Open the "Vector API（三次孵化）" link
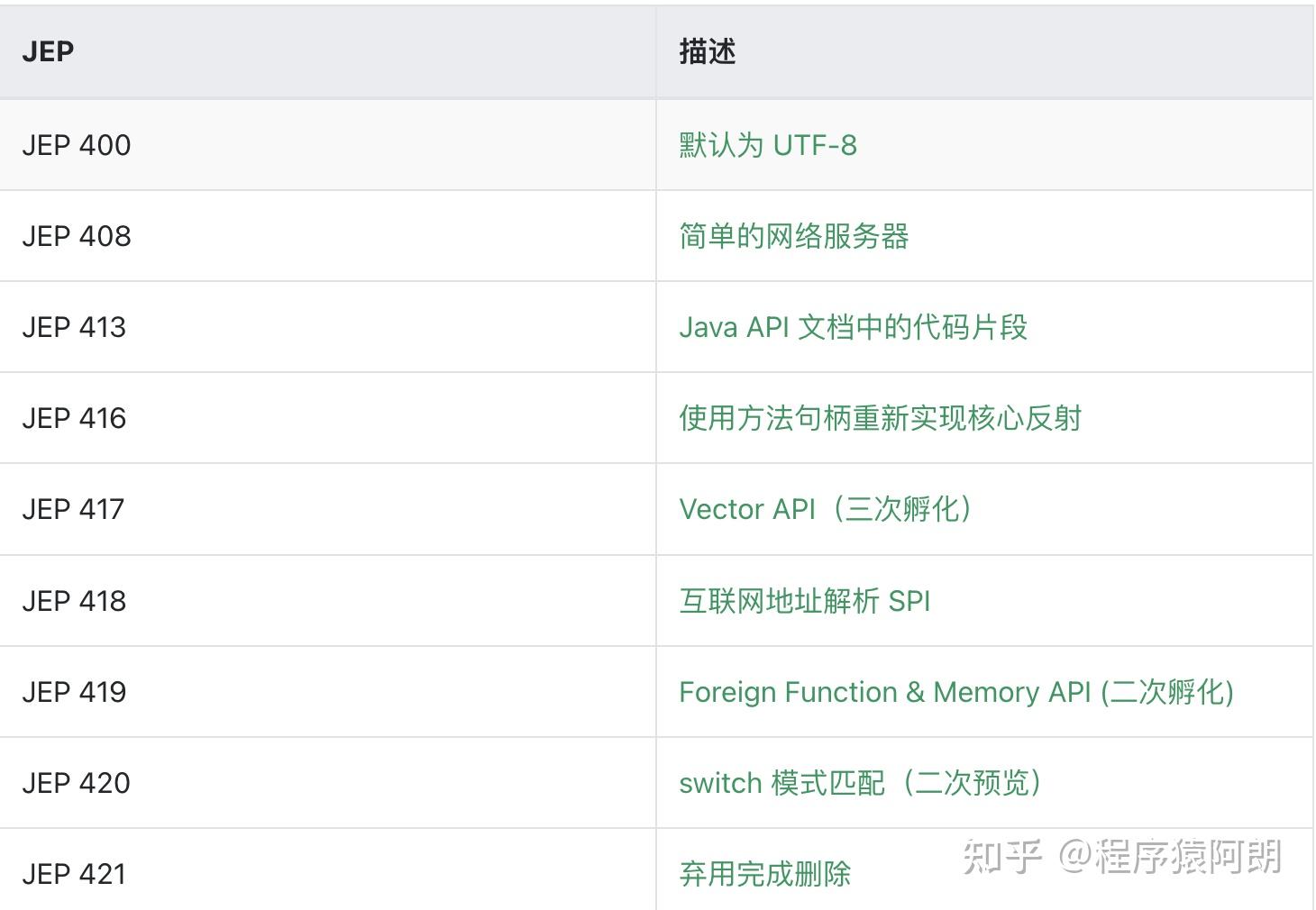This screenshot has height=910, width=1316. coord(825,509)
